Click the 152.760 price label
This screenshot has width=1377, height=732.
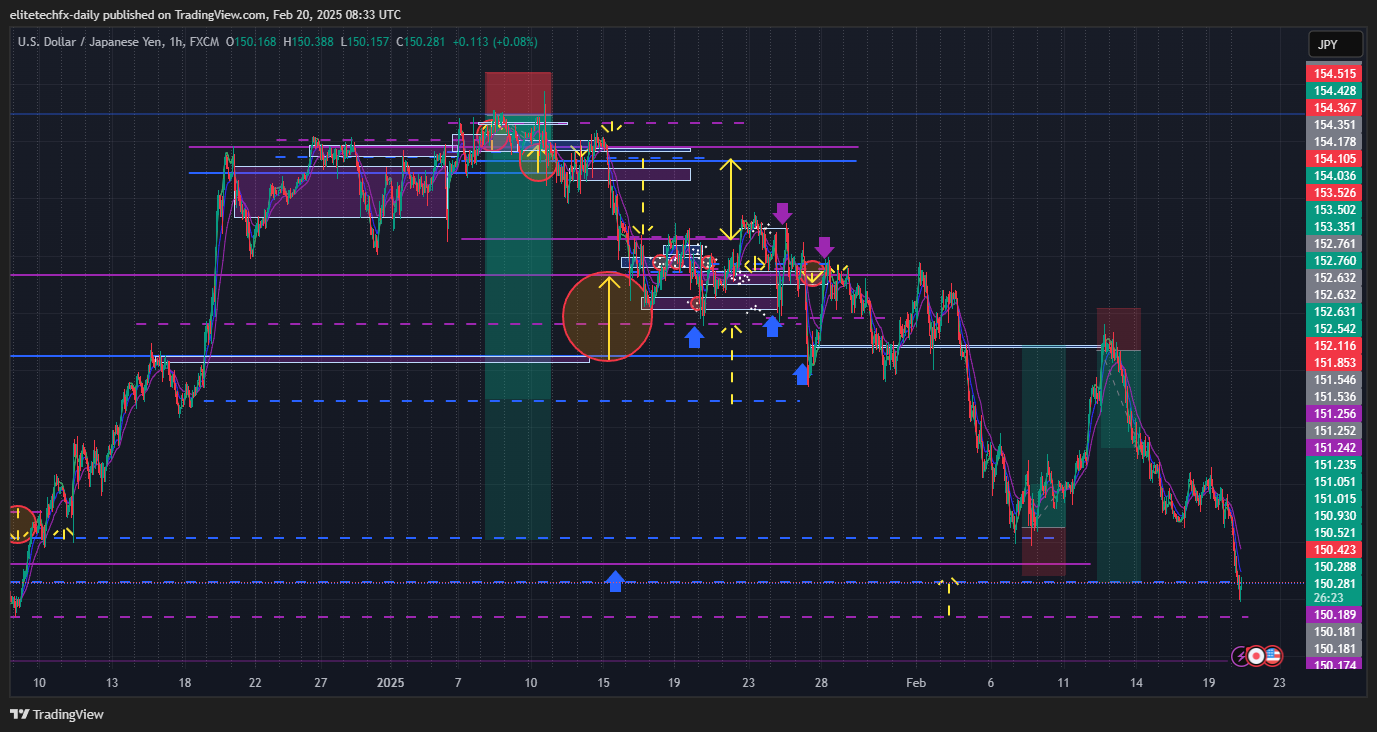point(1335,261)
